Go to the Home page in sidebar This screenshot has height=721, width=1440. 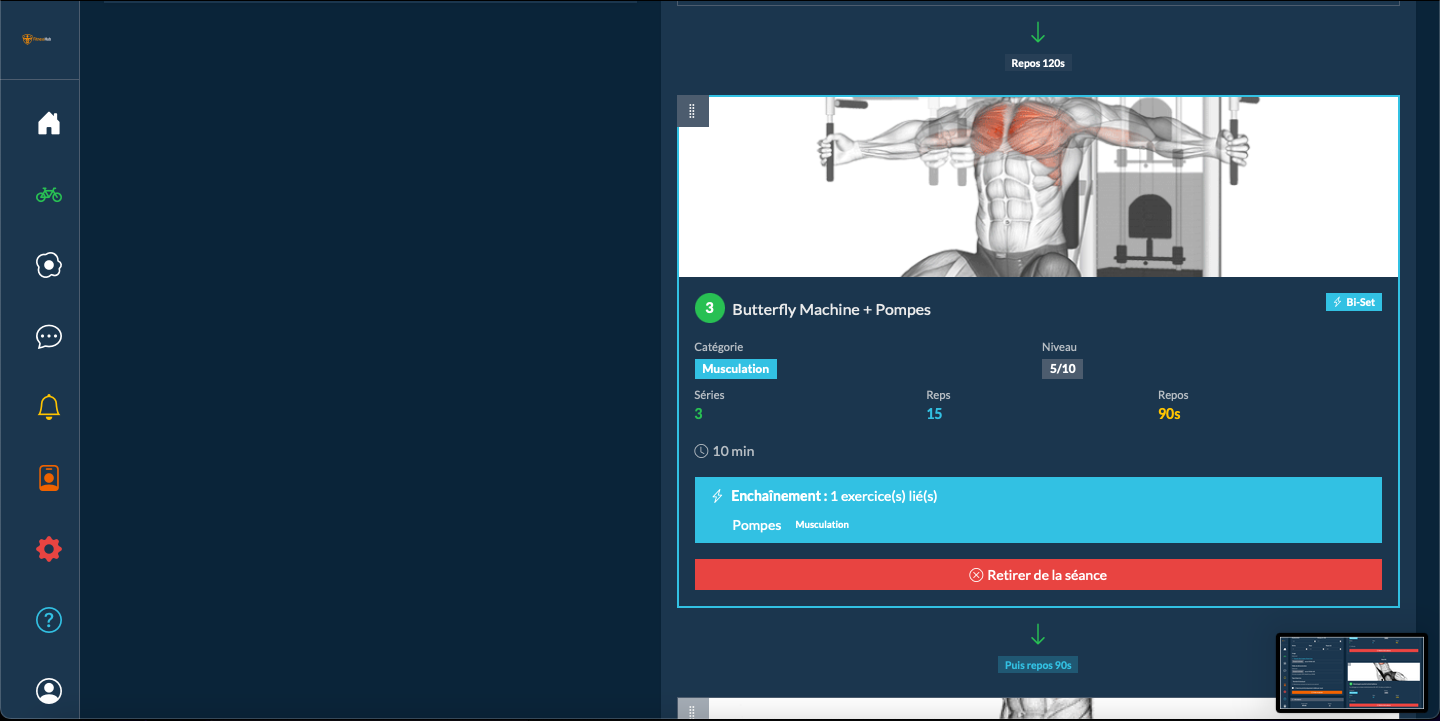coord(49,124)
